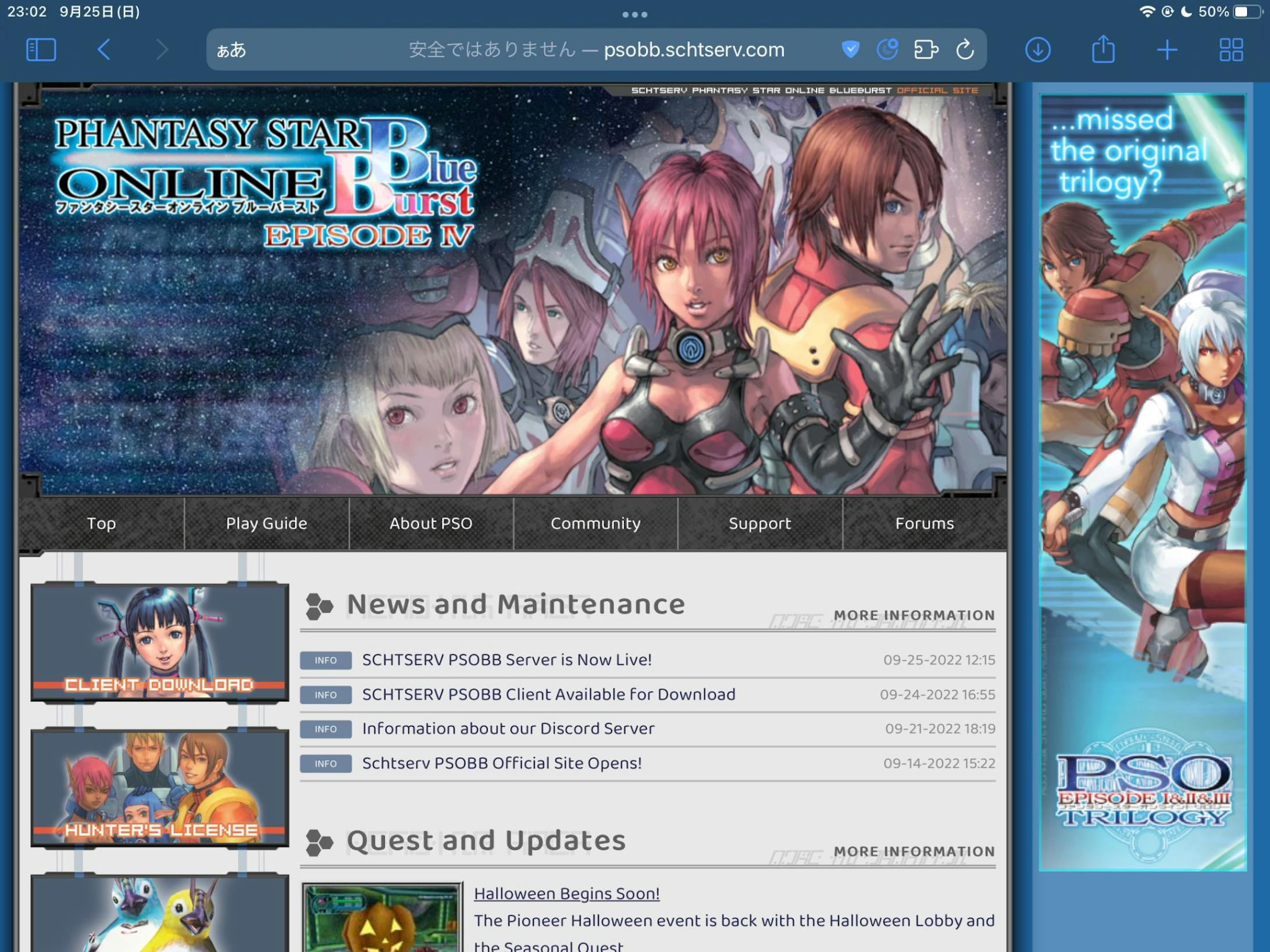Open a new tab with the plus icon
This screenshot has width=1270, height=952.
[x=1167, y=49]
